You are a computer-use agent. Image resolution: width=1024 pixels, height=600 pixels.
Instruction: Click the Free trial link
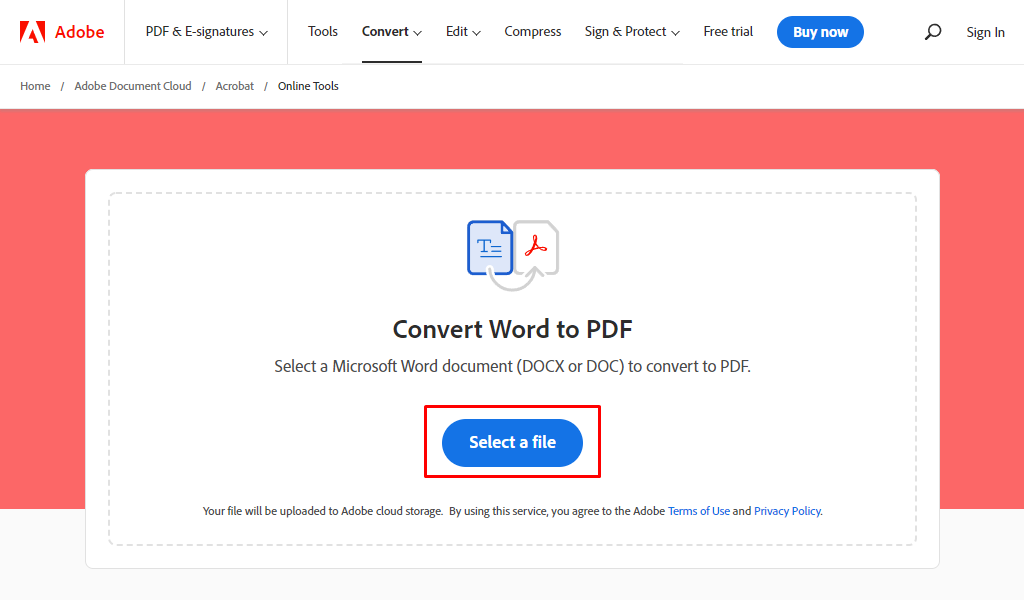728,32
